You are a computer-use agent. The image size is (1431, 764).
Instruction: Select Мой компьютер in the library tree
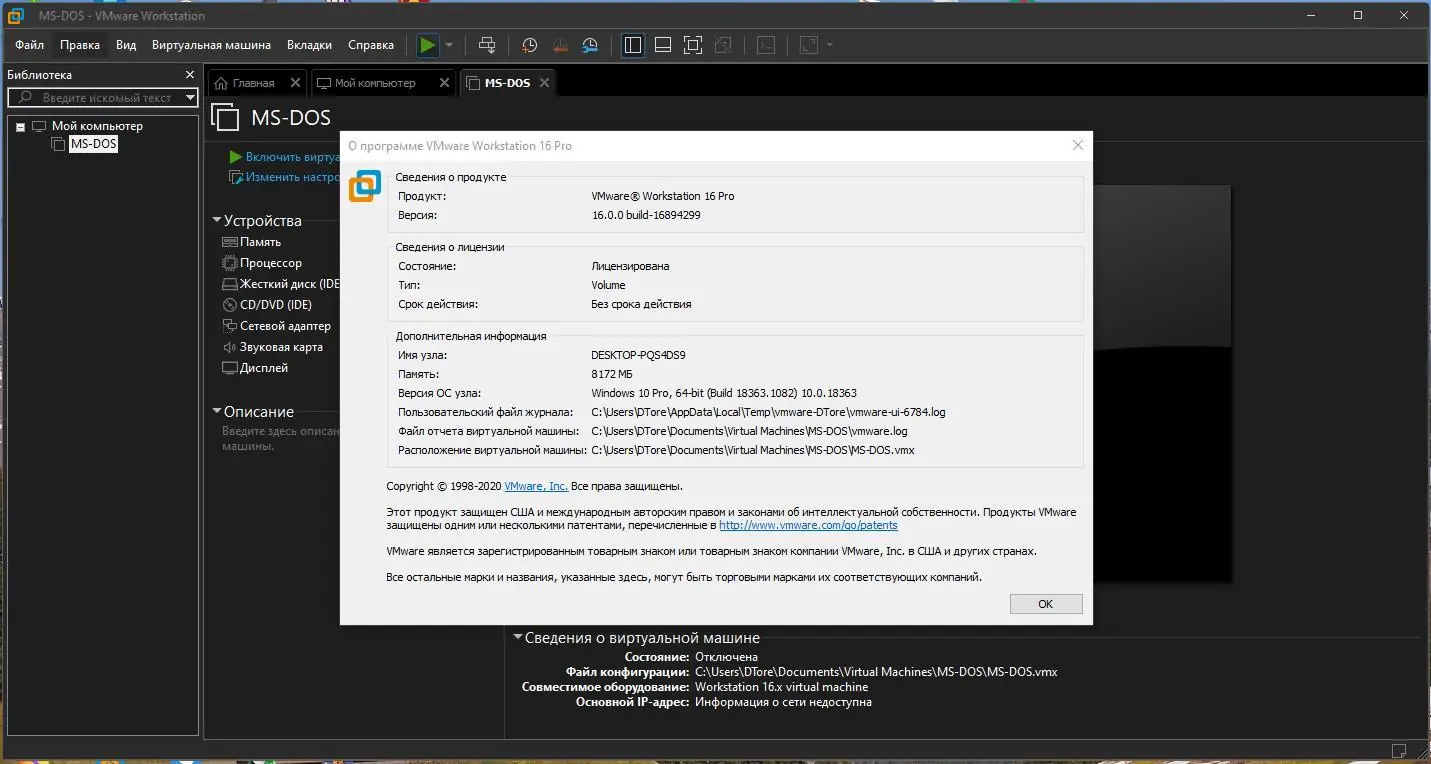click(97, 126)
